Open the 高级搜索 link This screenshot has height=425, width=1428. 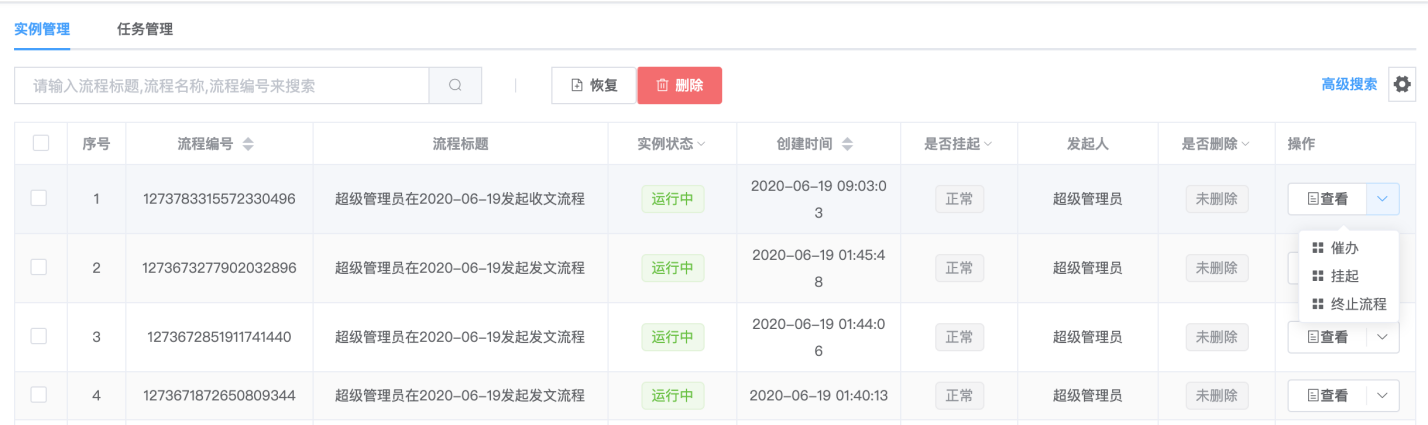(1349, 85)
